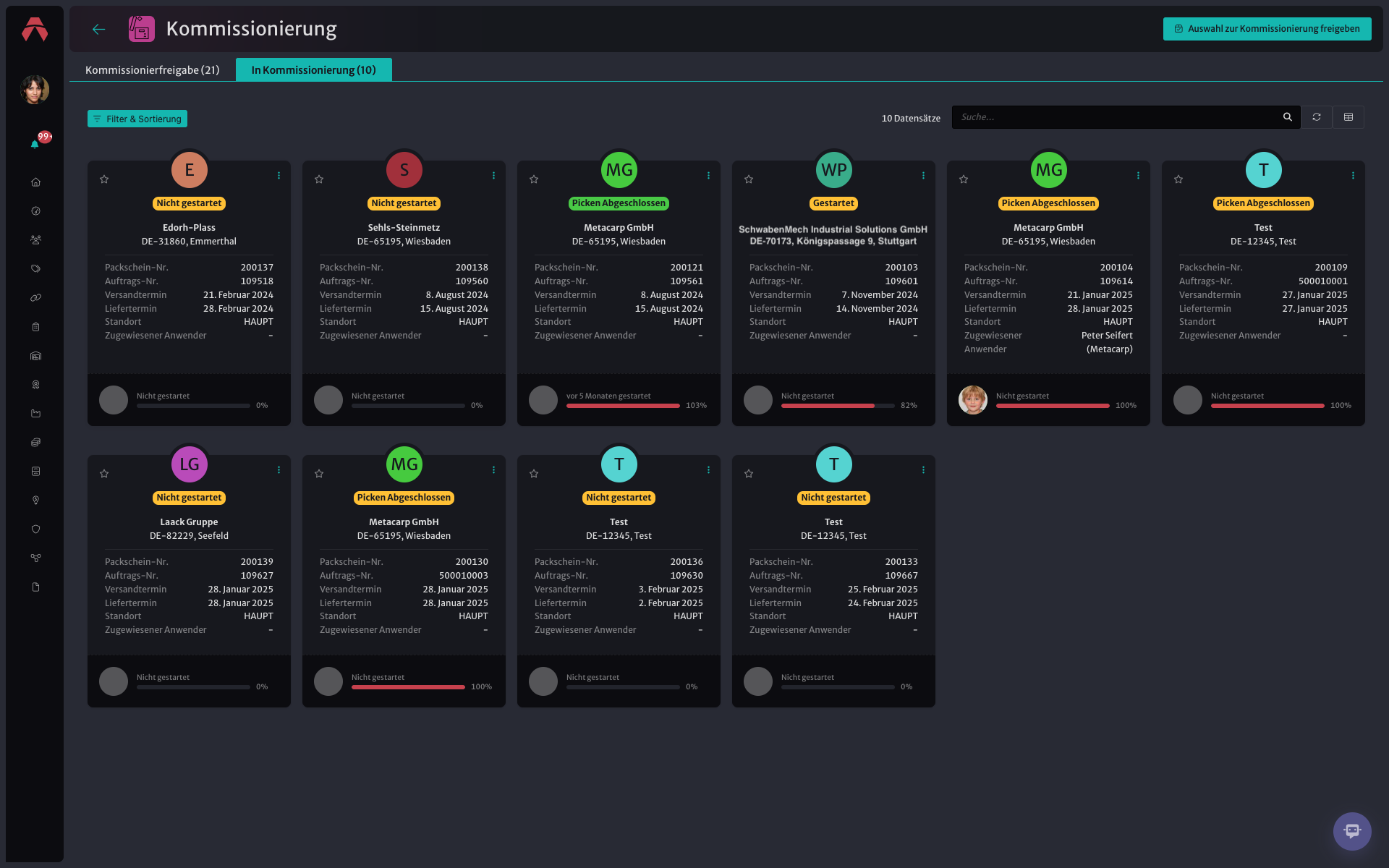Open the Sehls-Steinmetz card options menu
The width and height of the screenshot is (1389, 868).
click(493, 176)
